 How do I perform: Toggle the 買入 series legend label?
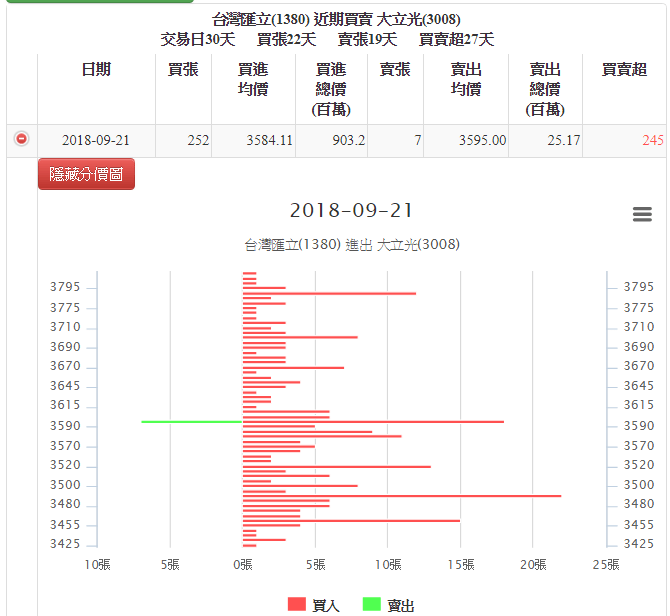(326, 605)
